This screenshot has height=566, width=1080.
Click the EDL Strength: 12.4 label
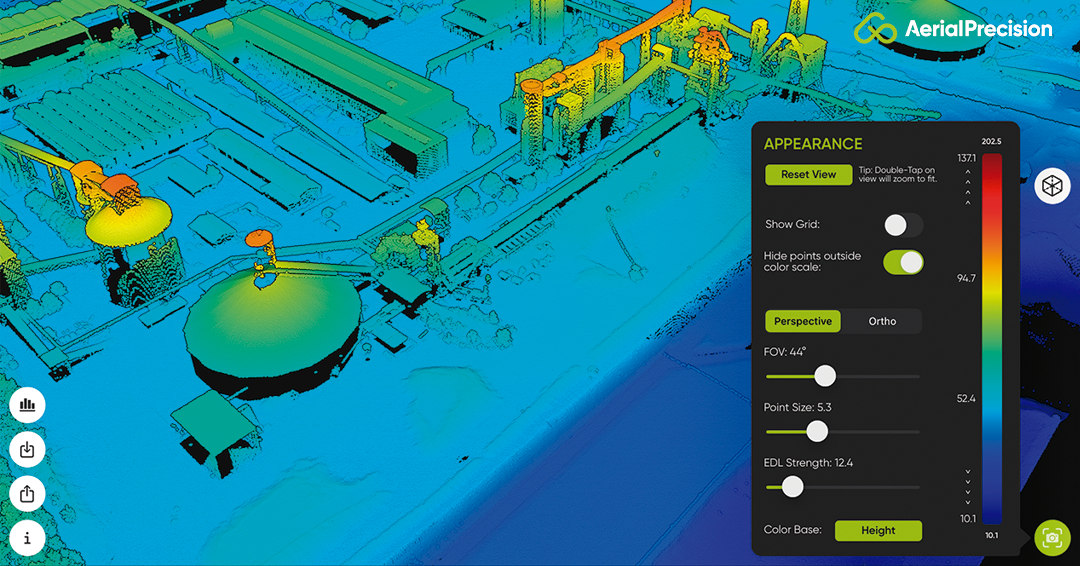(809, 463)
